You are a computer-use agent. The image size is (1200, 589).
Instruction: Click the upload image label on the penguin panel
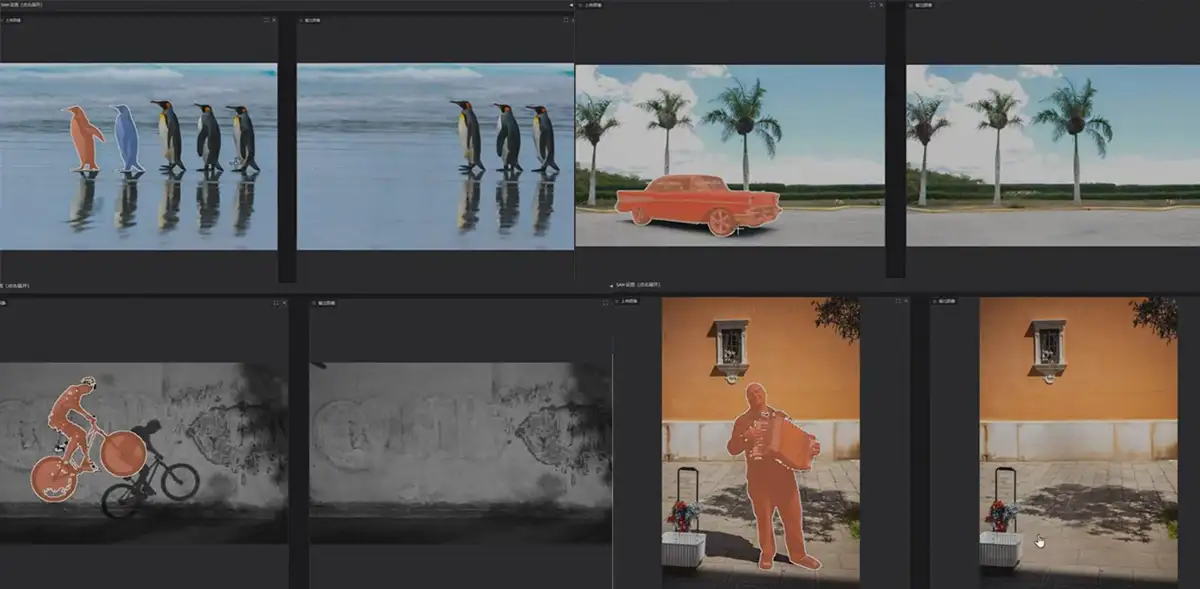(13, 19)
